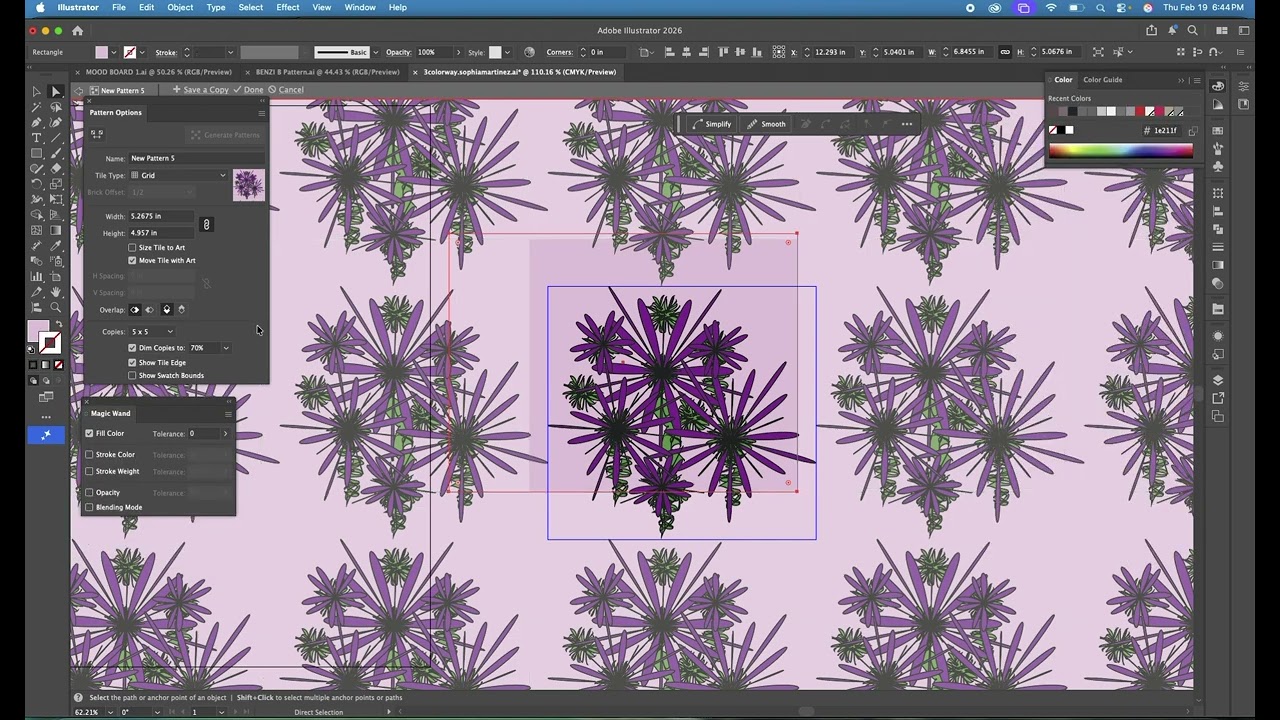This screenshot has height=720, width=1280.
Task: Set overlap to Left in Front
Action: pos(135,310)
